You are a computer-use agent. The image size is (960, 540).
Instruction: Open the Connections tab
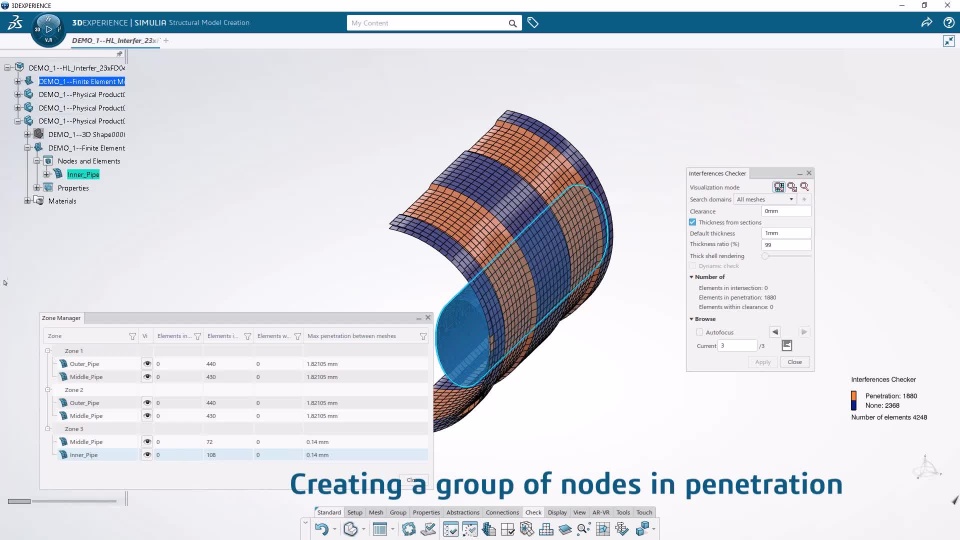tap(502, 512)
